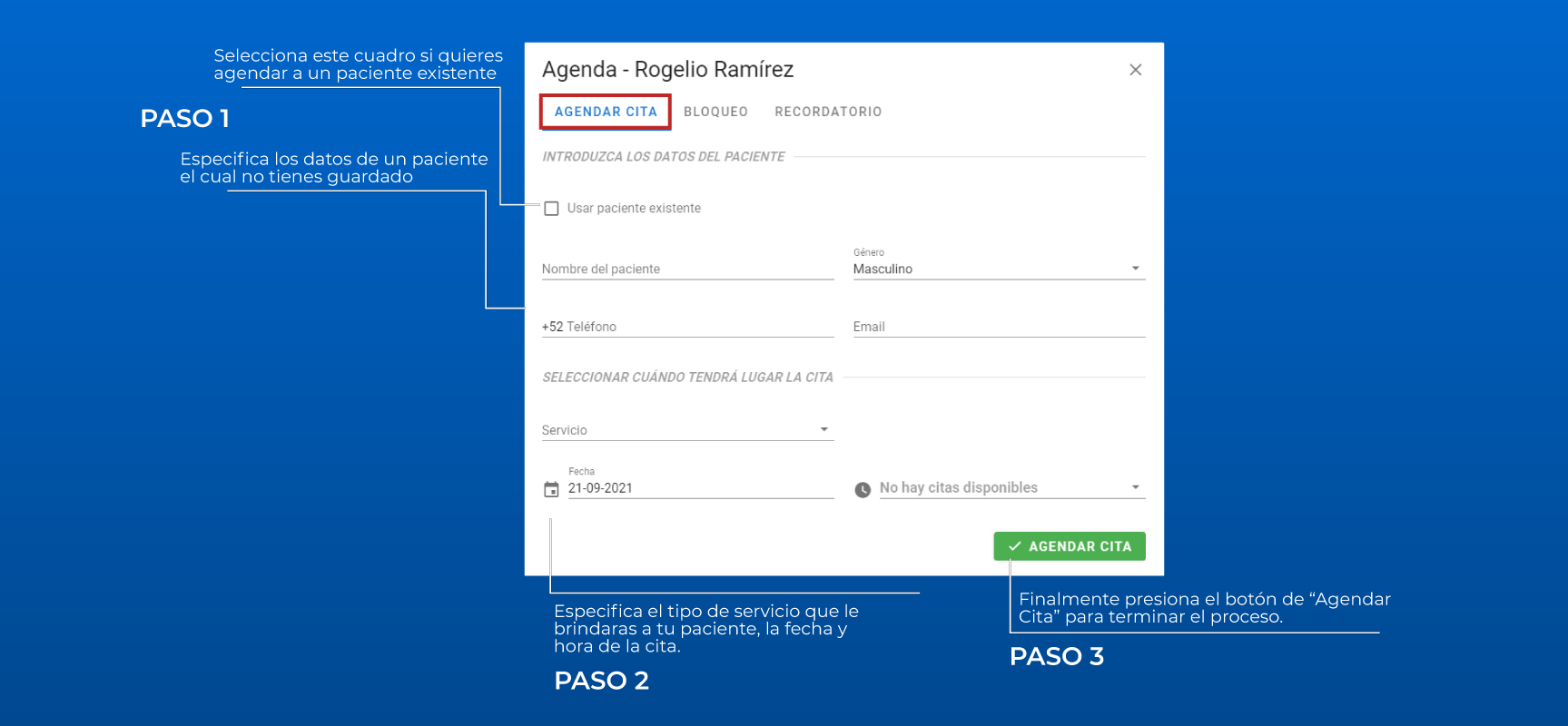Image resolution: width=1568 pixels, height=726 pixels.
Task: Expand the Género dropdown arrow
Action: pos(1135,269)
